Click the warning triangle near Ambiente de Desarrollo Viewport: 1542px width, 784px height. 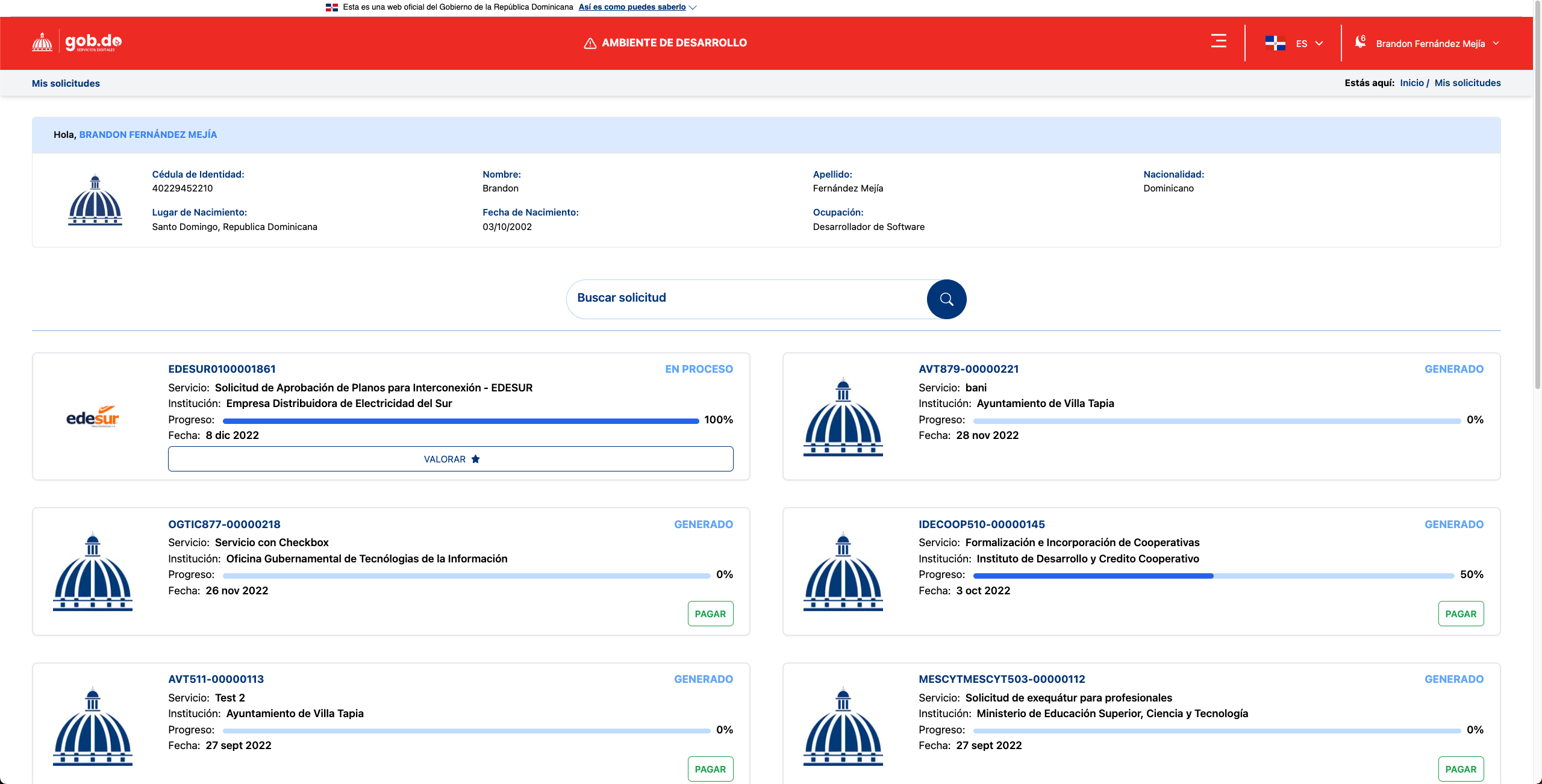[590, 43]
